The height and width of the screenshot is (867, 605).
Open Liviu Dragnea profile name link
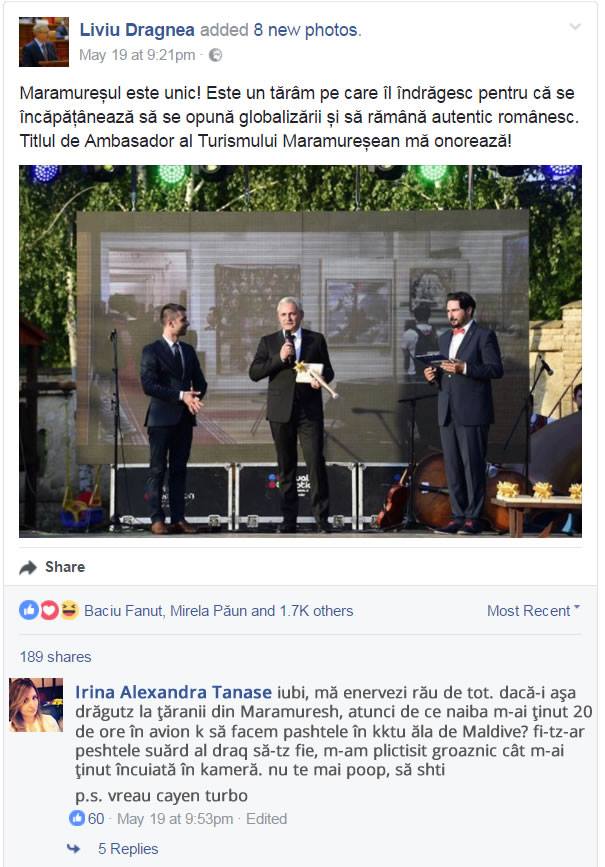(x=137, y=30)
